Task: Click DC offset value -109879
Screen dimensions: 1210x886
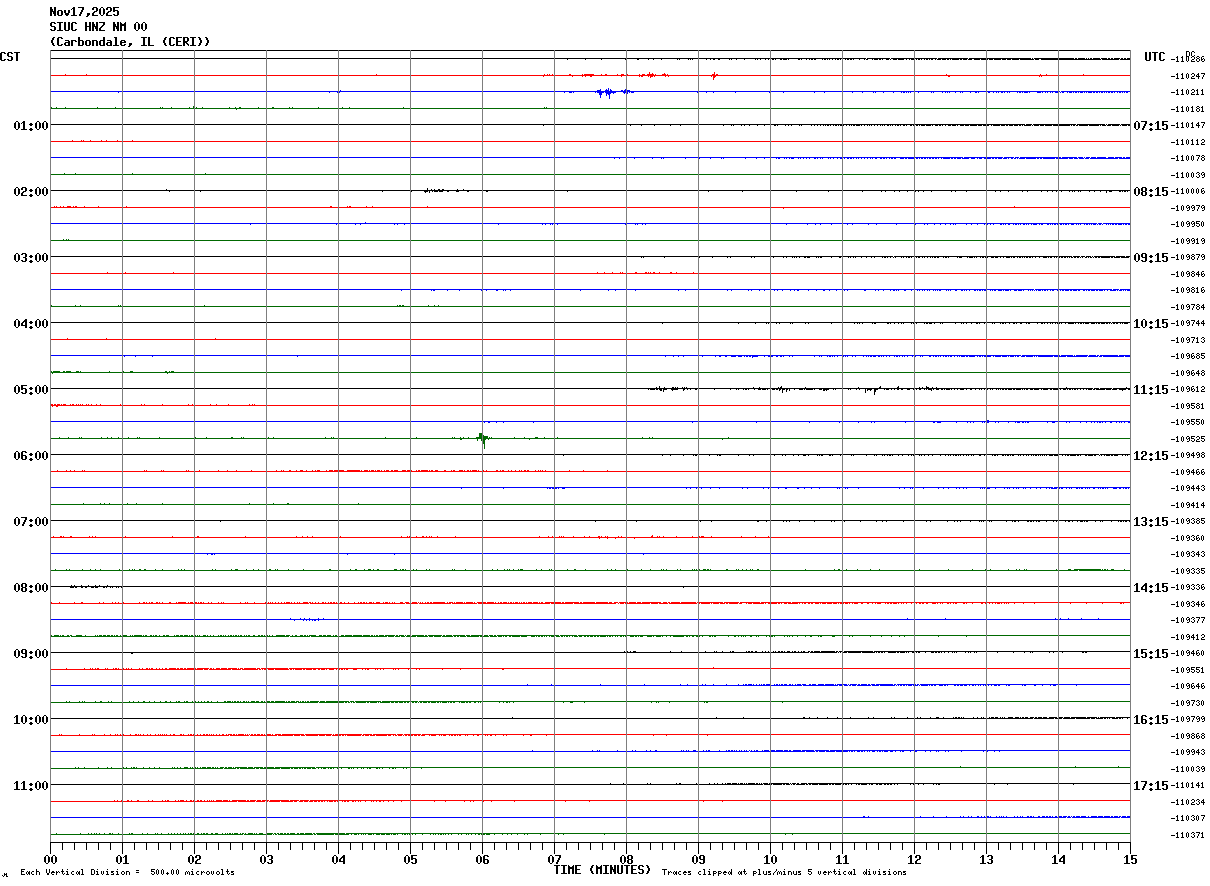Action: coord(1188,257)
